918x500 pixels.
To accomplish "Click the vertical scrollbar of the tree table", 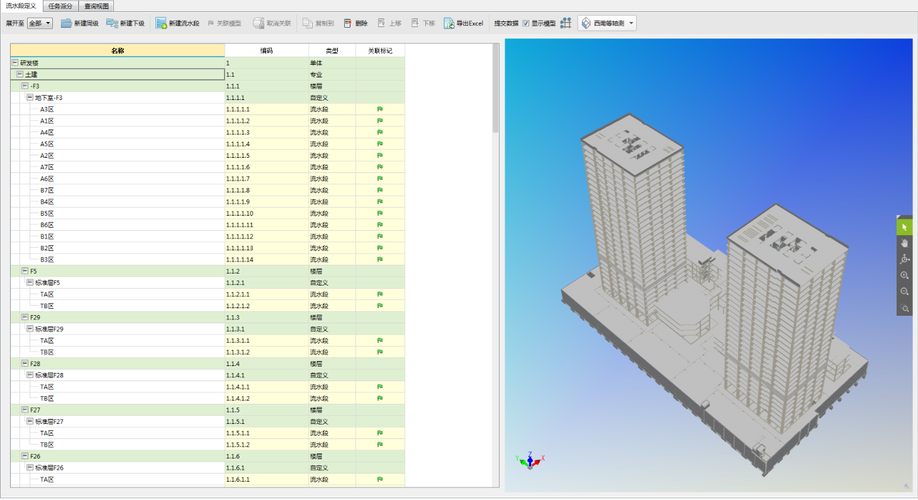I will [495, 90].
